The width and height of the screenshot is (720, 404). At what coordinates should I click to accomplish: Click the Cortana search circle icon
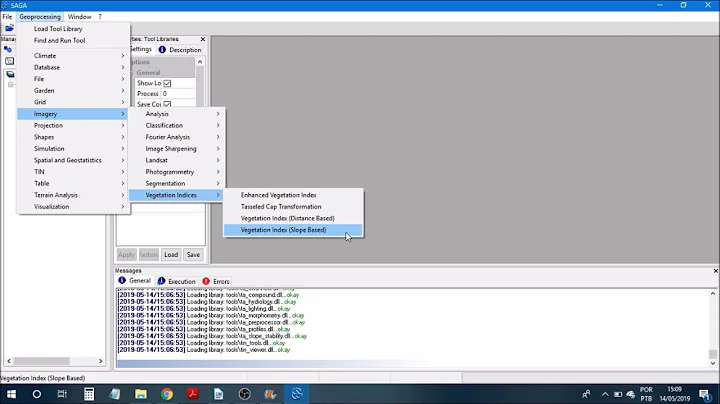tap(37, 394)
